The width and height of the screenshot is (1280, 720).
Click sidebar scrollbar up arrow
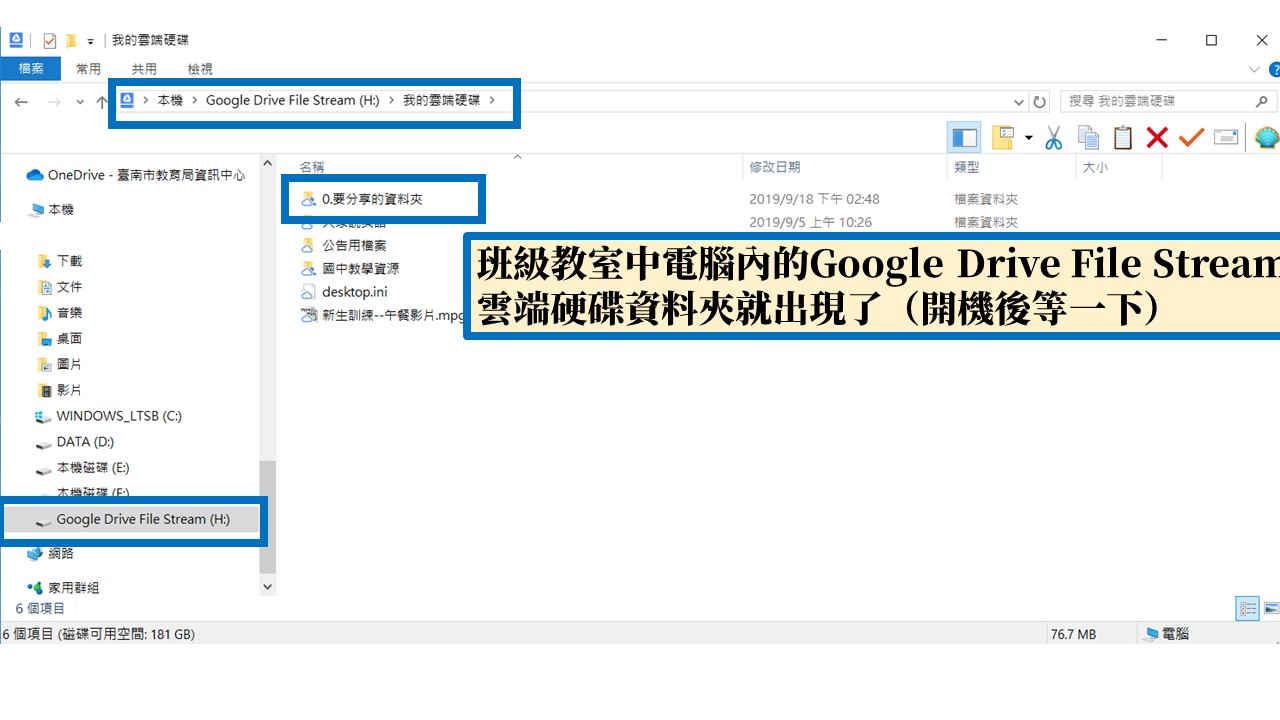(267, 164)
